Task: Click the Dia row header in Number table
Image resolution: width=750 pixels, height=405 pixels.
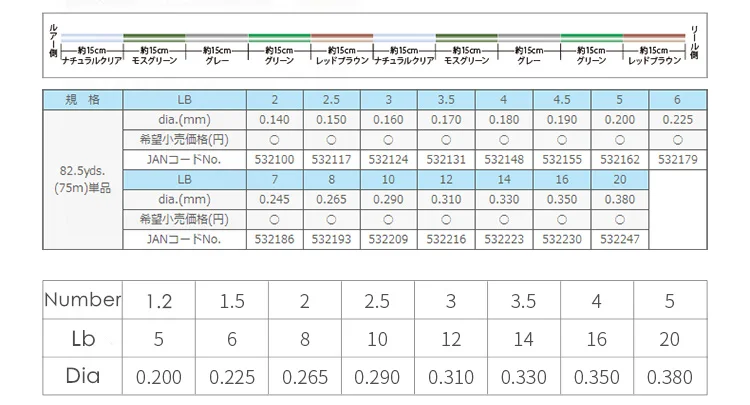Action: click(x=83, y=376)
